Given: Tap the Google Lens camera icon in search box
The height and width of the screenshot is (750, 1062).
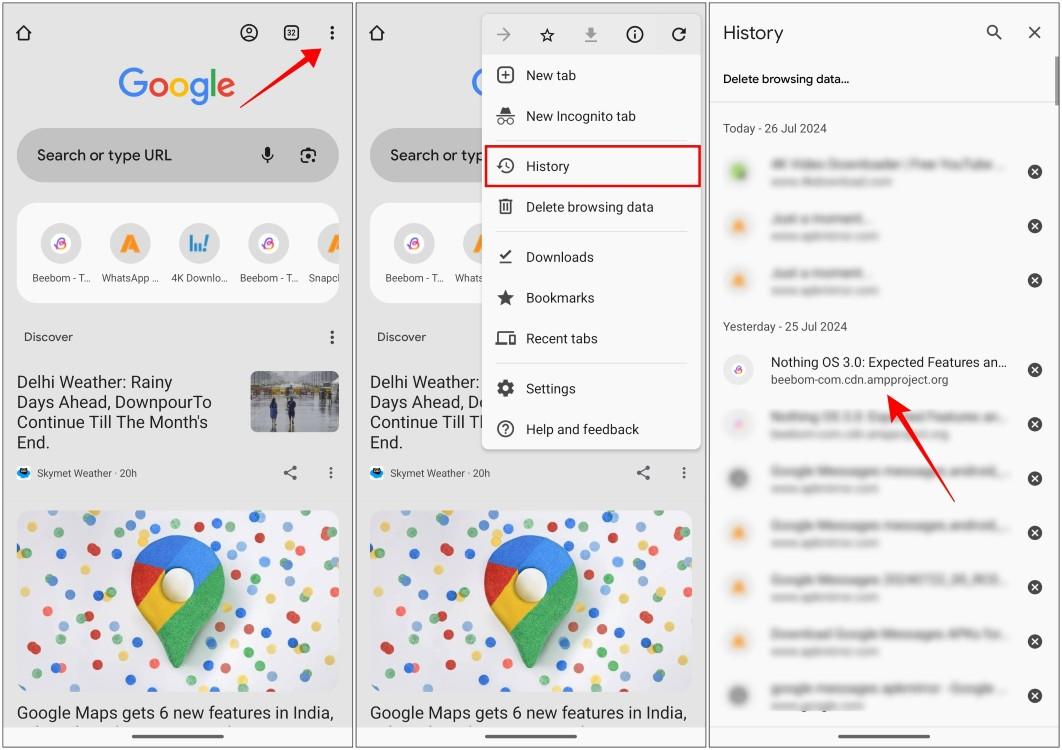Looking at the screenshot, I should click(308, 155).
